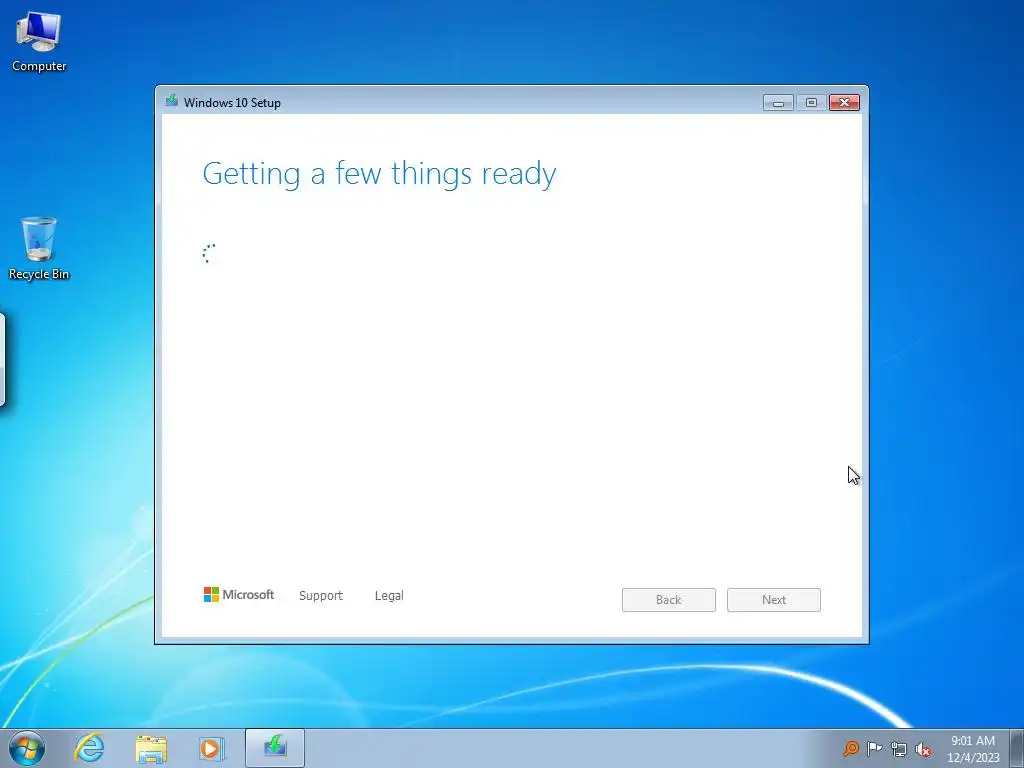Click the Back button

[x=669, y=600]
